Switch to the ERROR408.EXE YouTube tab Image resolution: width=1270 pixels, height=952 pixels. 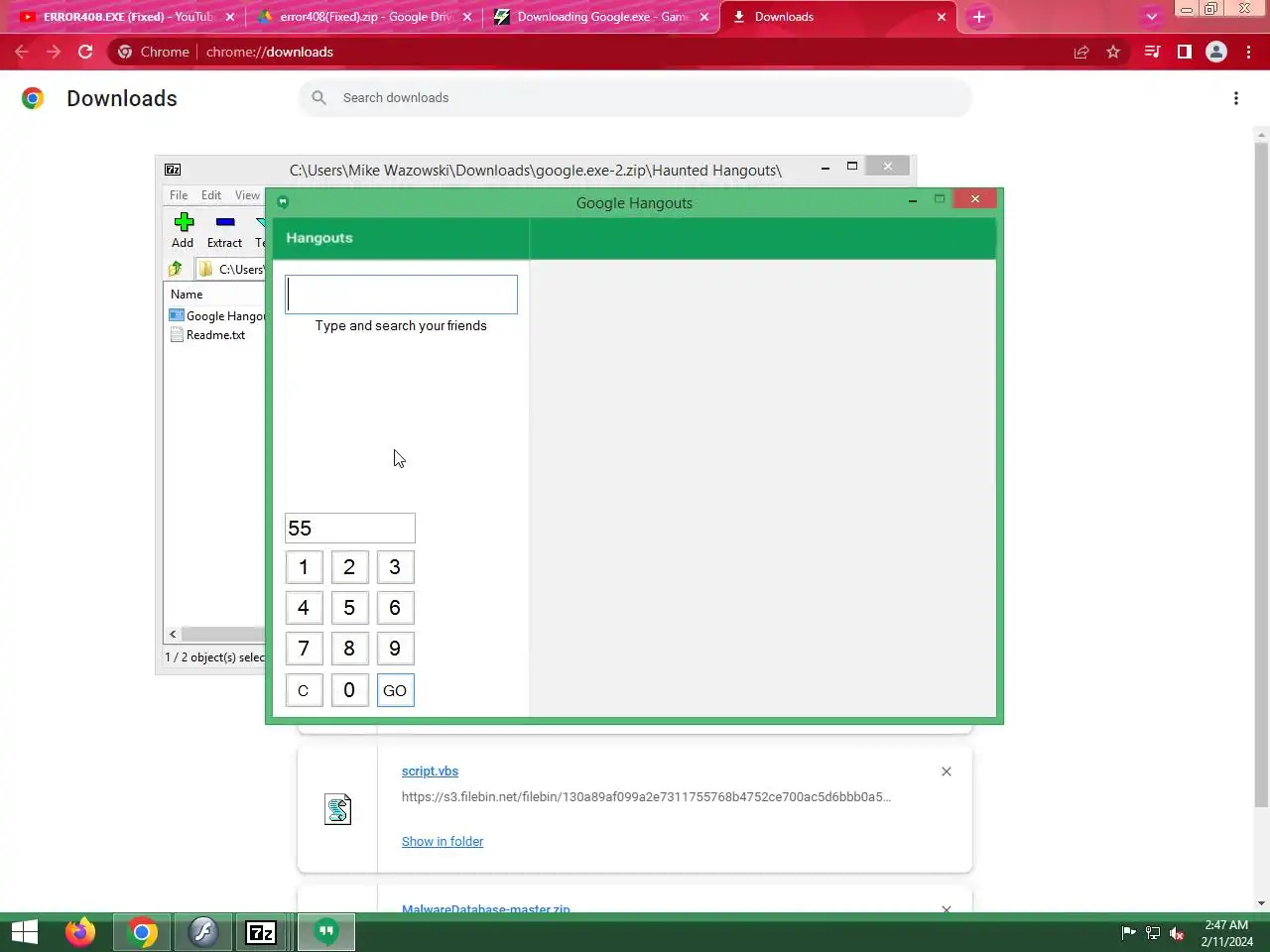click(x=127, y=17)
